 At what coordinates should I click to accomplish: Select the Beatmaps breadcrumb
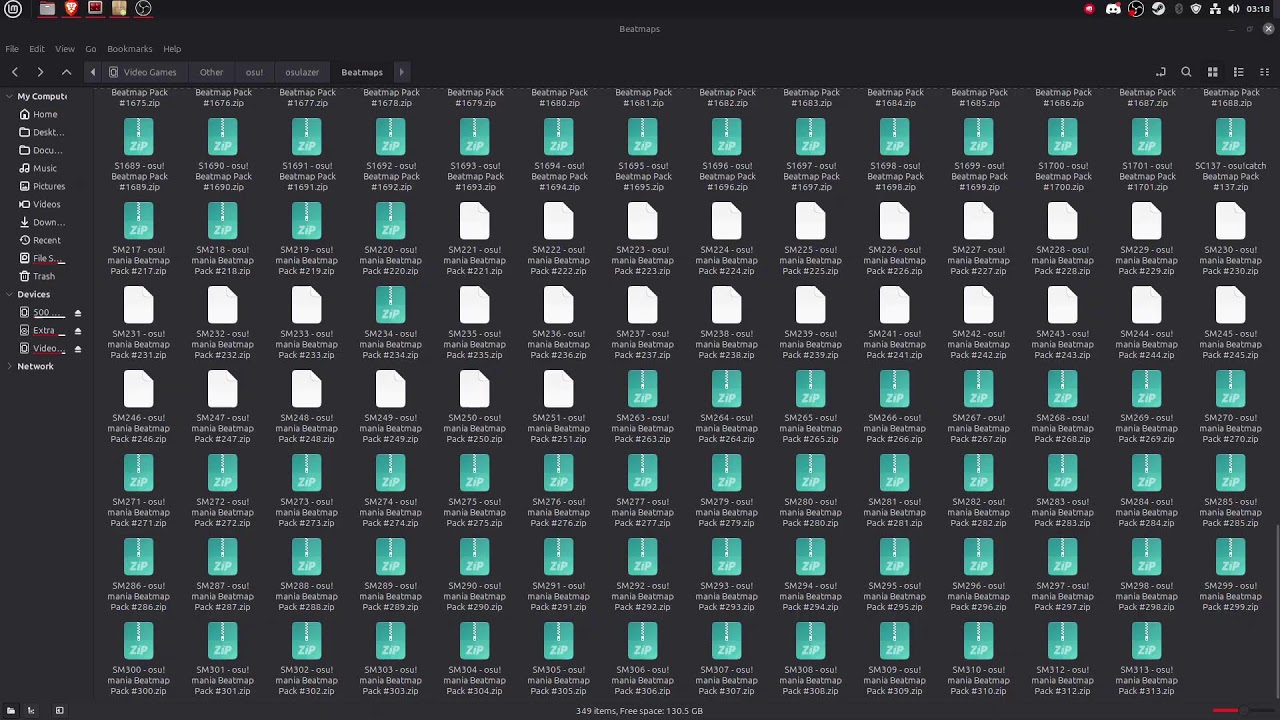tap(362, 72)
